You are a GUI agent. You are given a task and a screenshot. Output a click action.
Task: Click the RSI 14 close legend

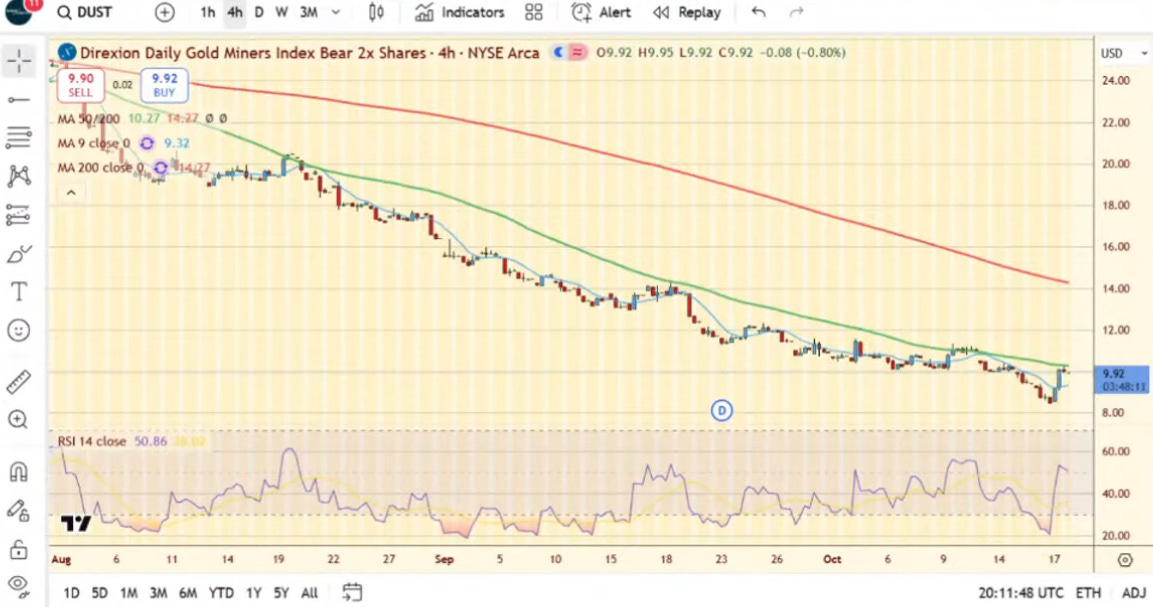[x=91, y=441]
